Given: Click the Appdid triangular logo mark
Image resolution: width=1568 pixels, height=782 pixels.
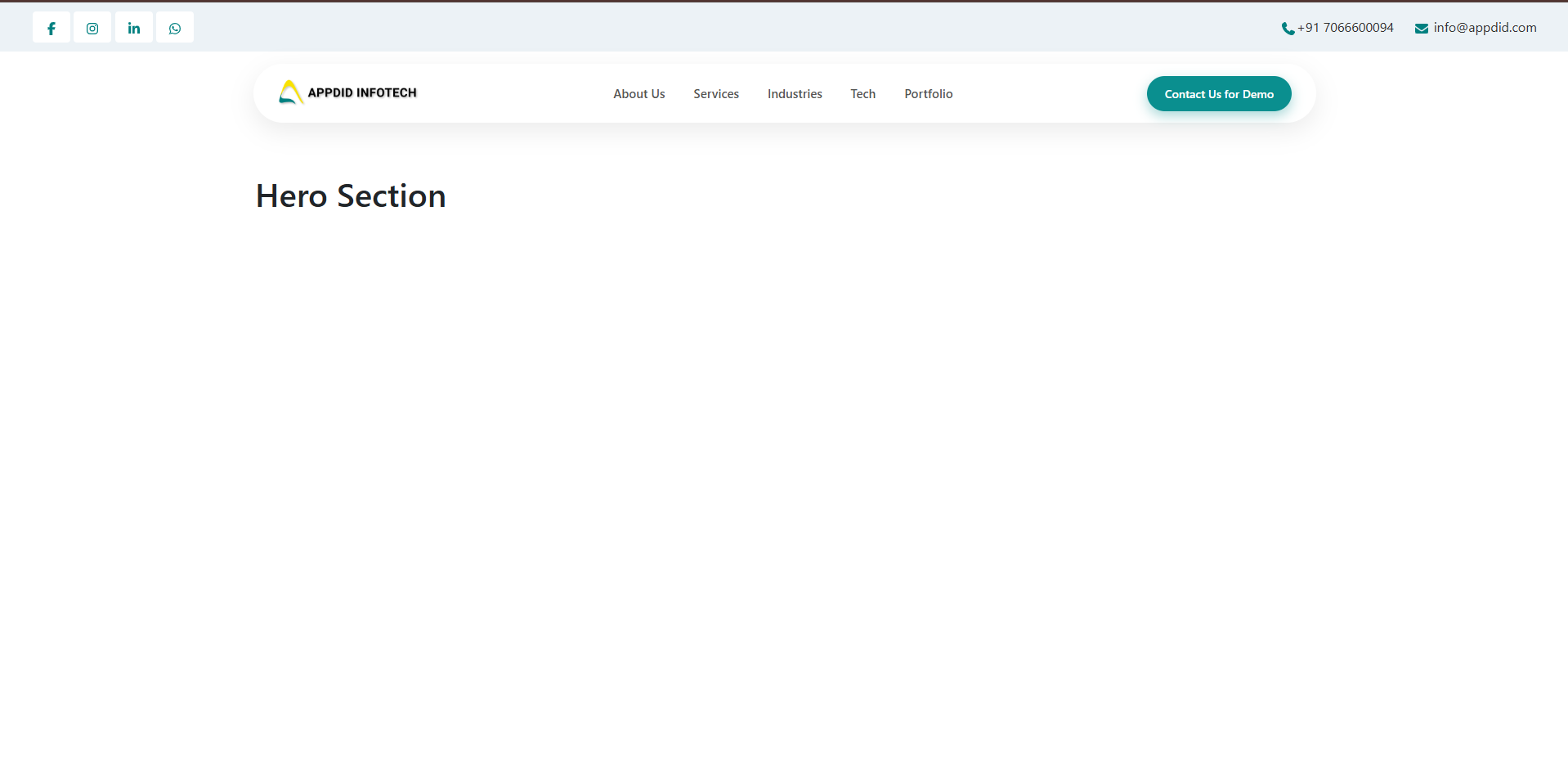Looking at the screenshot, I should (x=290, y=92).
